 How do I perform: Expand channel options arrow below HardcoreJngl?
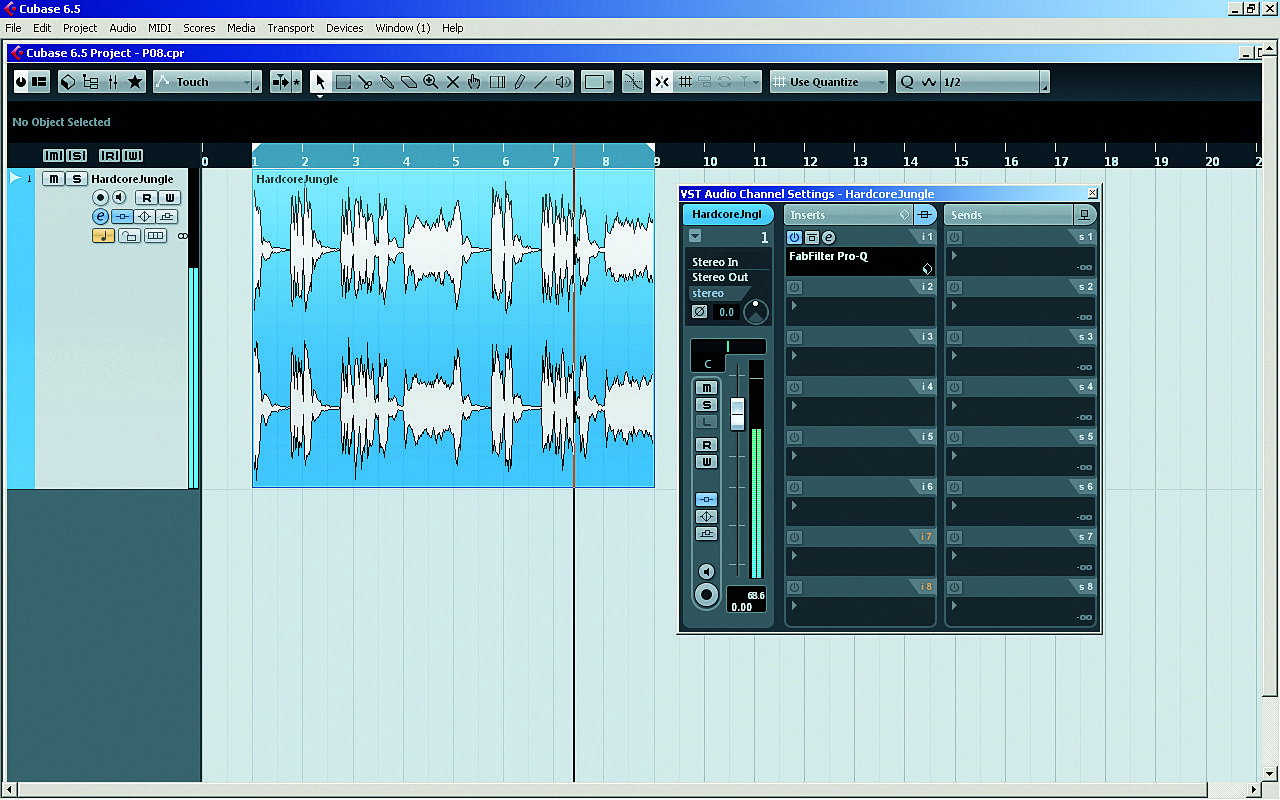695,237
